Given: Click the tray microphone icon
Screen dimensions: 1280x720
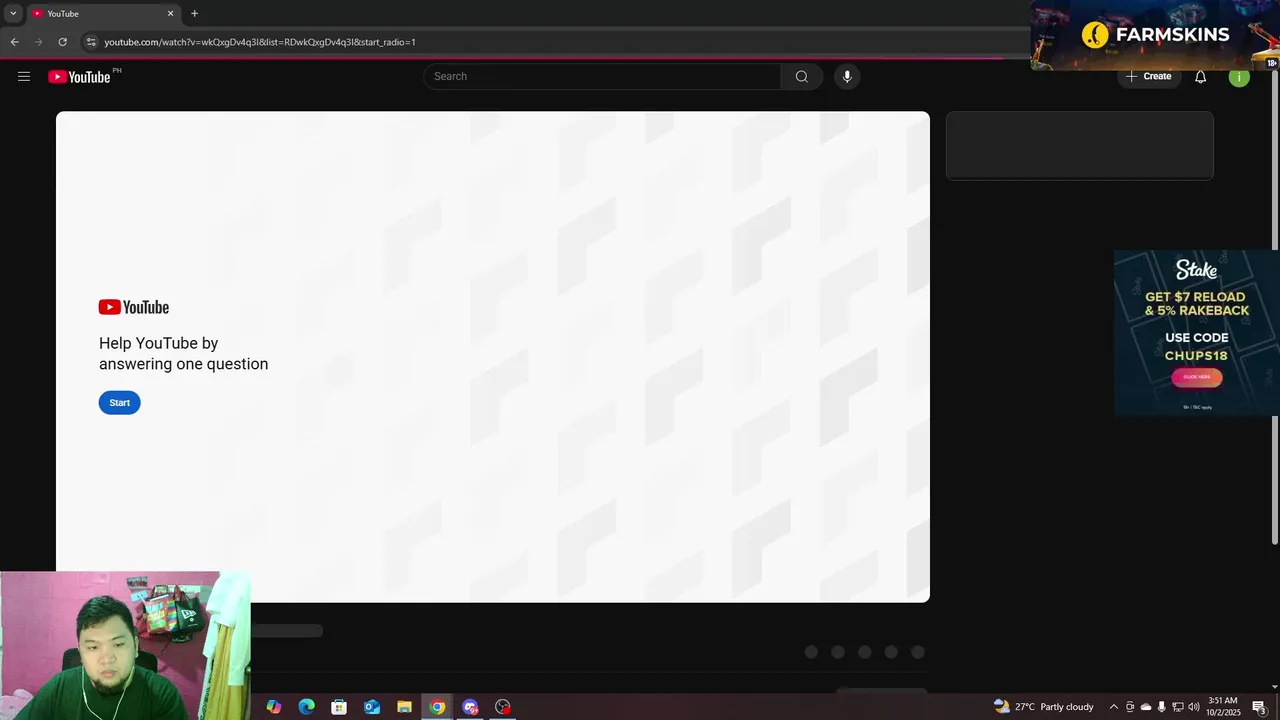Looking at the screenshot, I should (x=1161, y=707).
